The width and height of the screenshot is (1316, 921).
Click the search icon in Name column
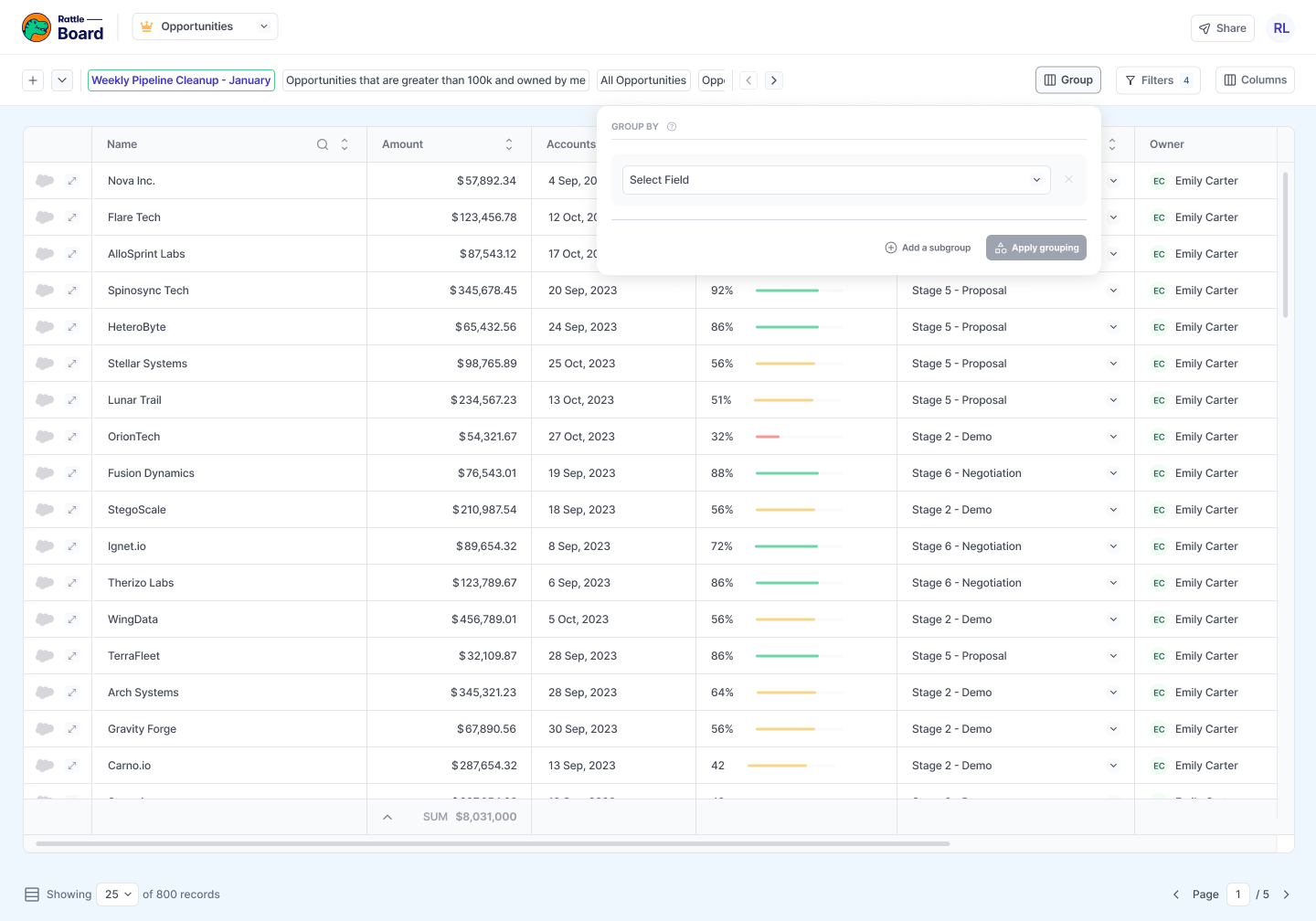tap(323, 144)
